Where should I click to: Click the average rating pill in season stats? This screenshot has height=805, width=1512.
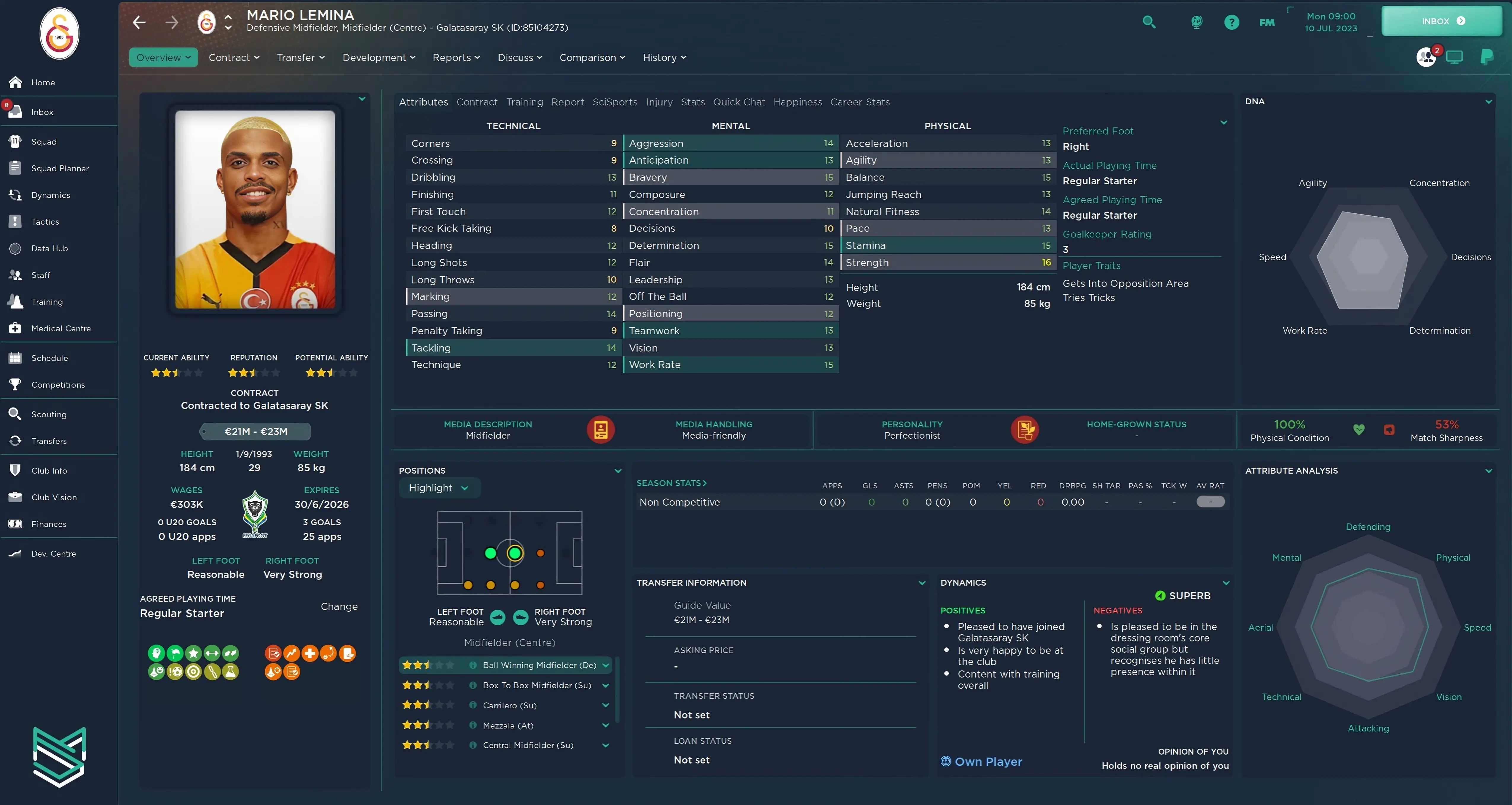click(1210, 502)
